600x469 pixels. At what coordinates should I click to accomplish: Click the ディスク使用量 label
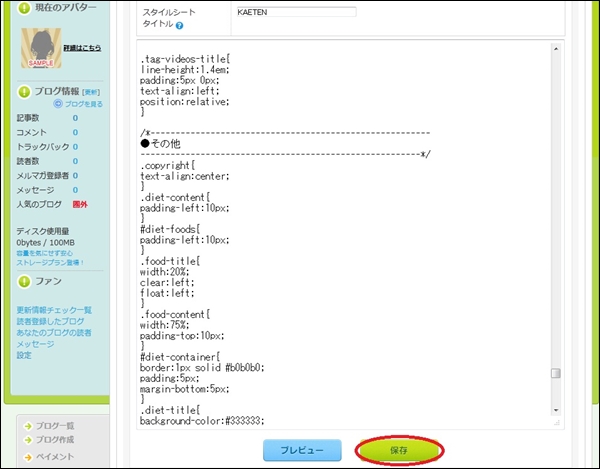click(x=42, y=231)
